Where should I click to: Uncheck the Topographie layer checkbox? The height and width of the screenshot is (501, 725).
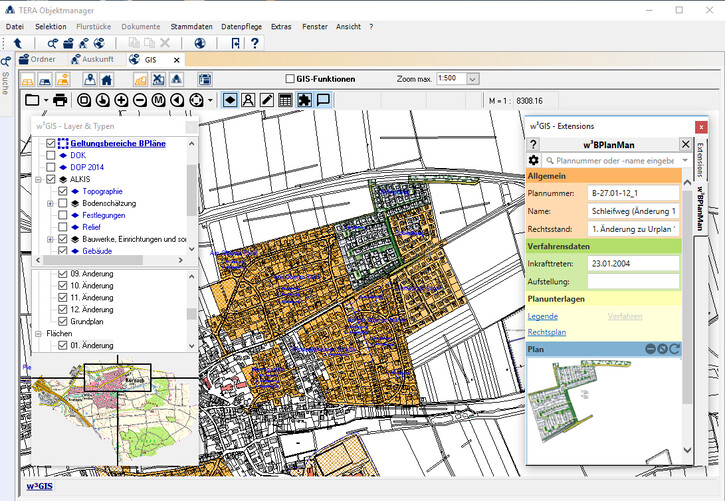point(63,191)
